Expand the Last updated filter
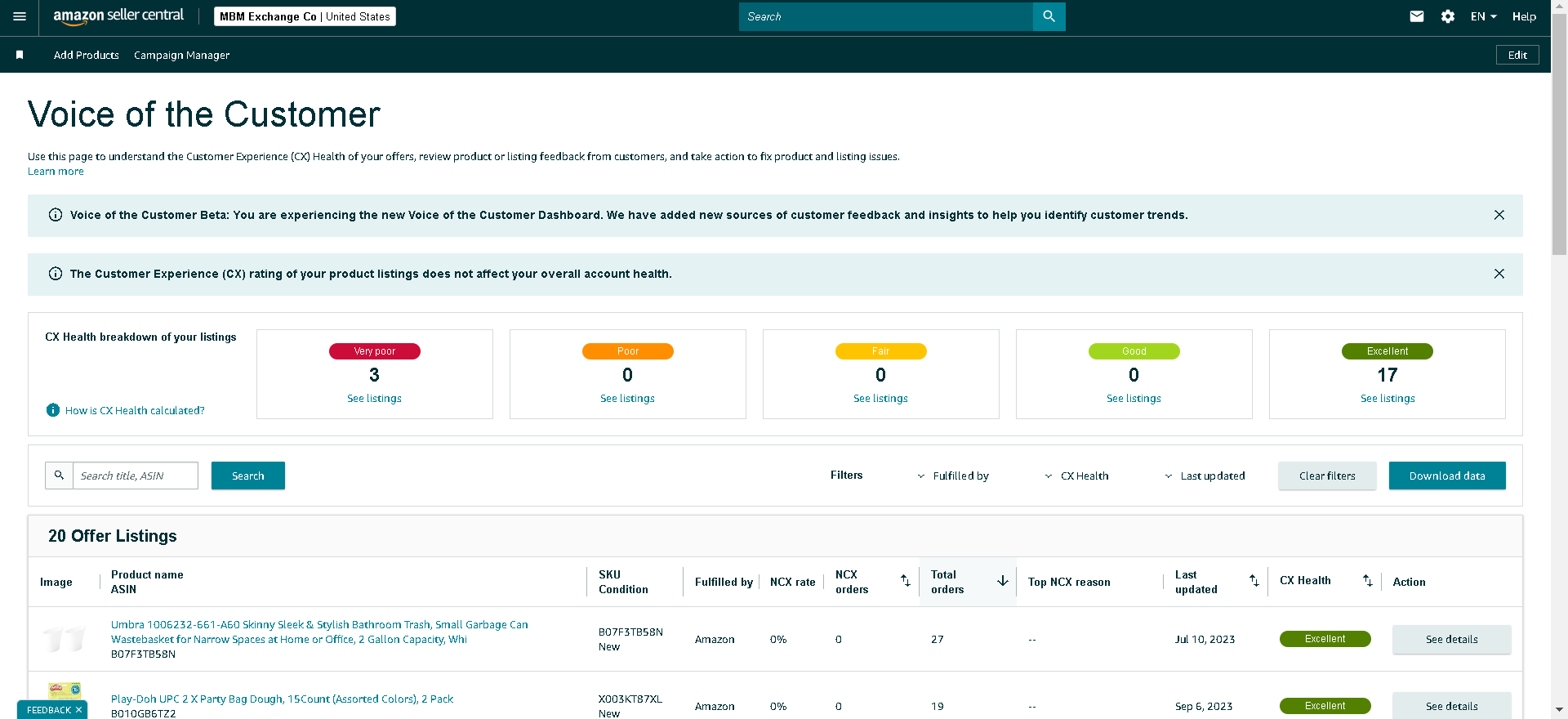Image resolution: width=1568 pixels, height=719 pixels. tap(1205, 476)
